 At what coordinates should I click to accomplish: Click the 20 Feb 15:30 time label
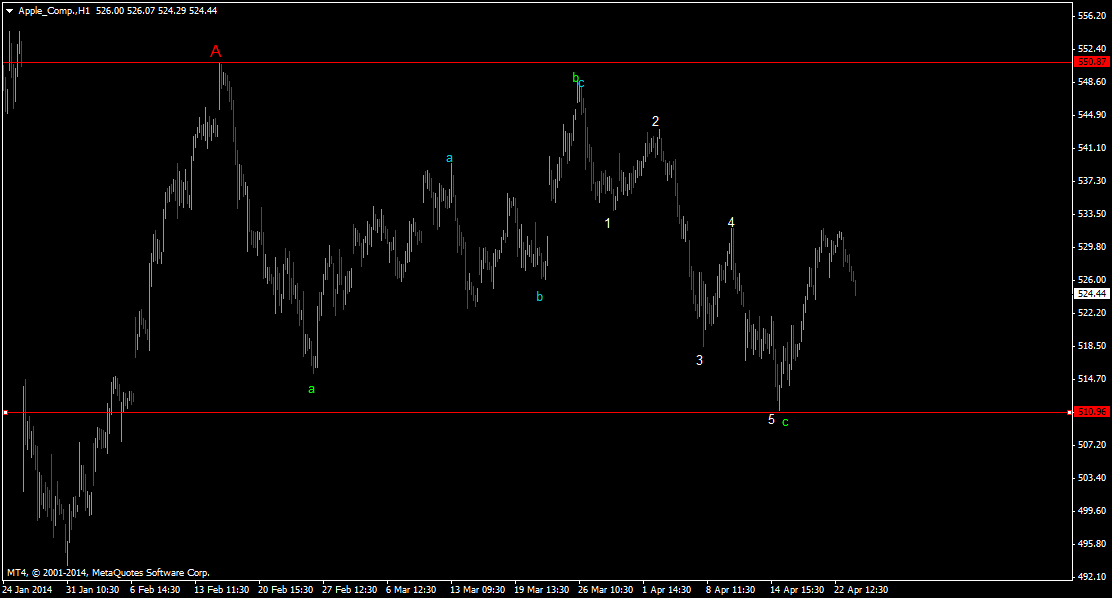(x=286, y=589)
